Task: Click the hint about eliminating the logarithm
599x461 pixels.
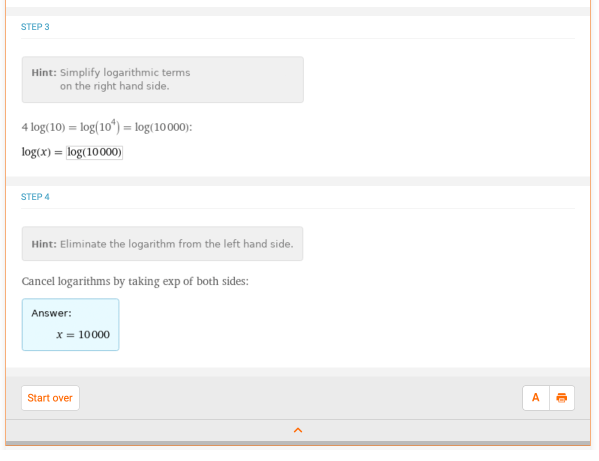Action: tap(162, 244)
